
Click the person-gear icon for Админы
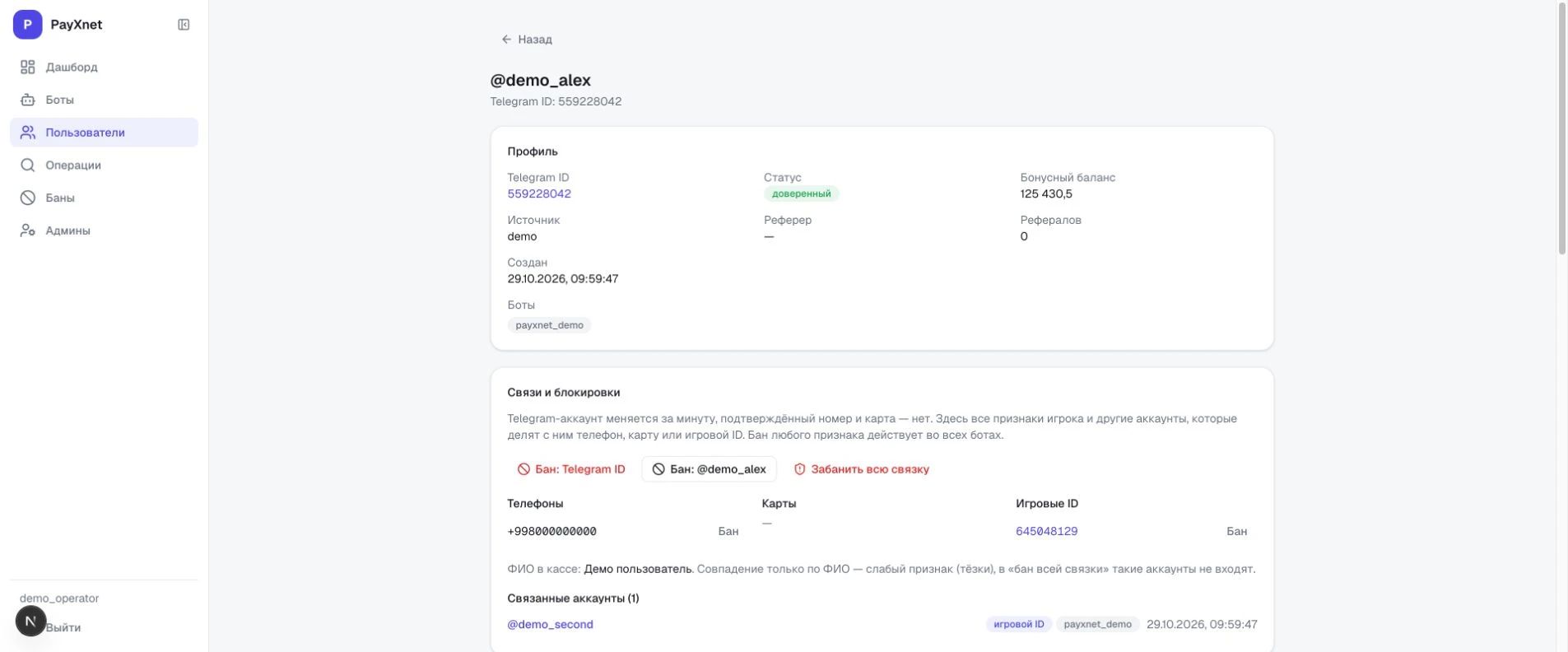(28, 231)
